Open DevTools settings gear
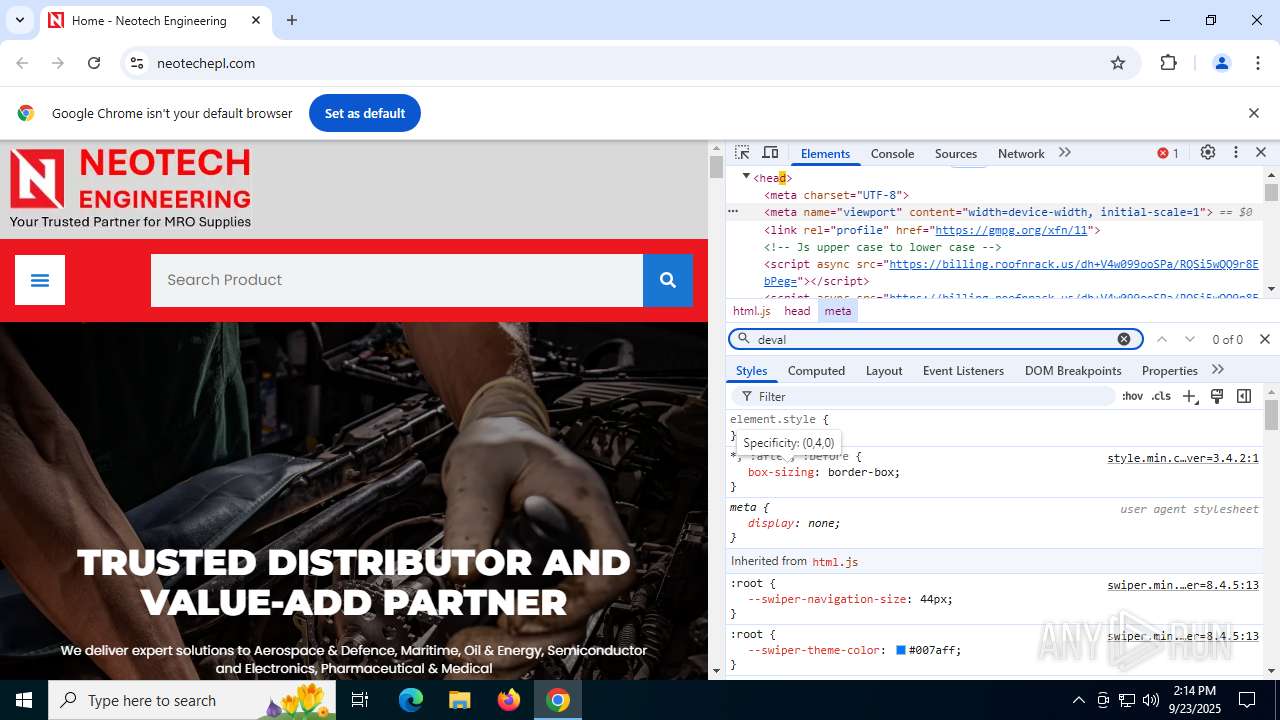 pyautogui.click(x=1208, y=153)
